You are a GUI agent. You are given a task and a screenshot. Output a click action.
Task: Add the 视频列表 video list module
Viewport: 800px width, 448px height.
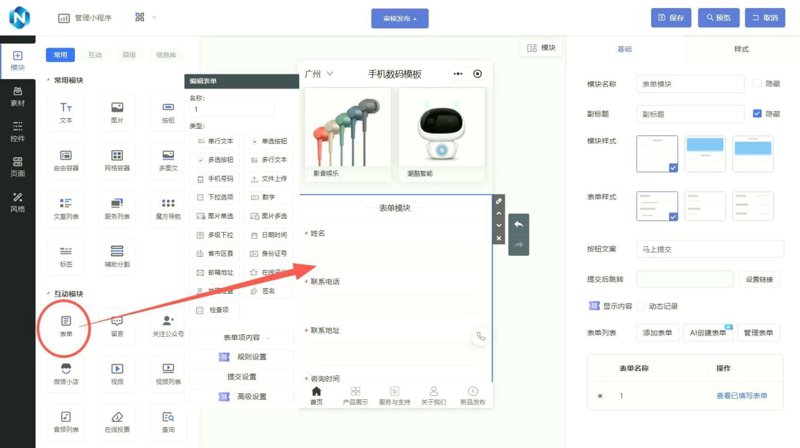[168, 374]
